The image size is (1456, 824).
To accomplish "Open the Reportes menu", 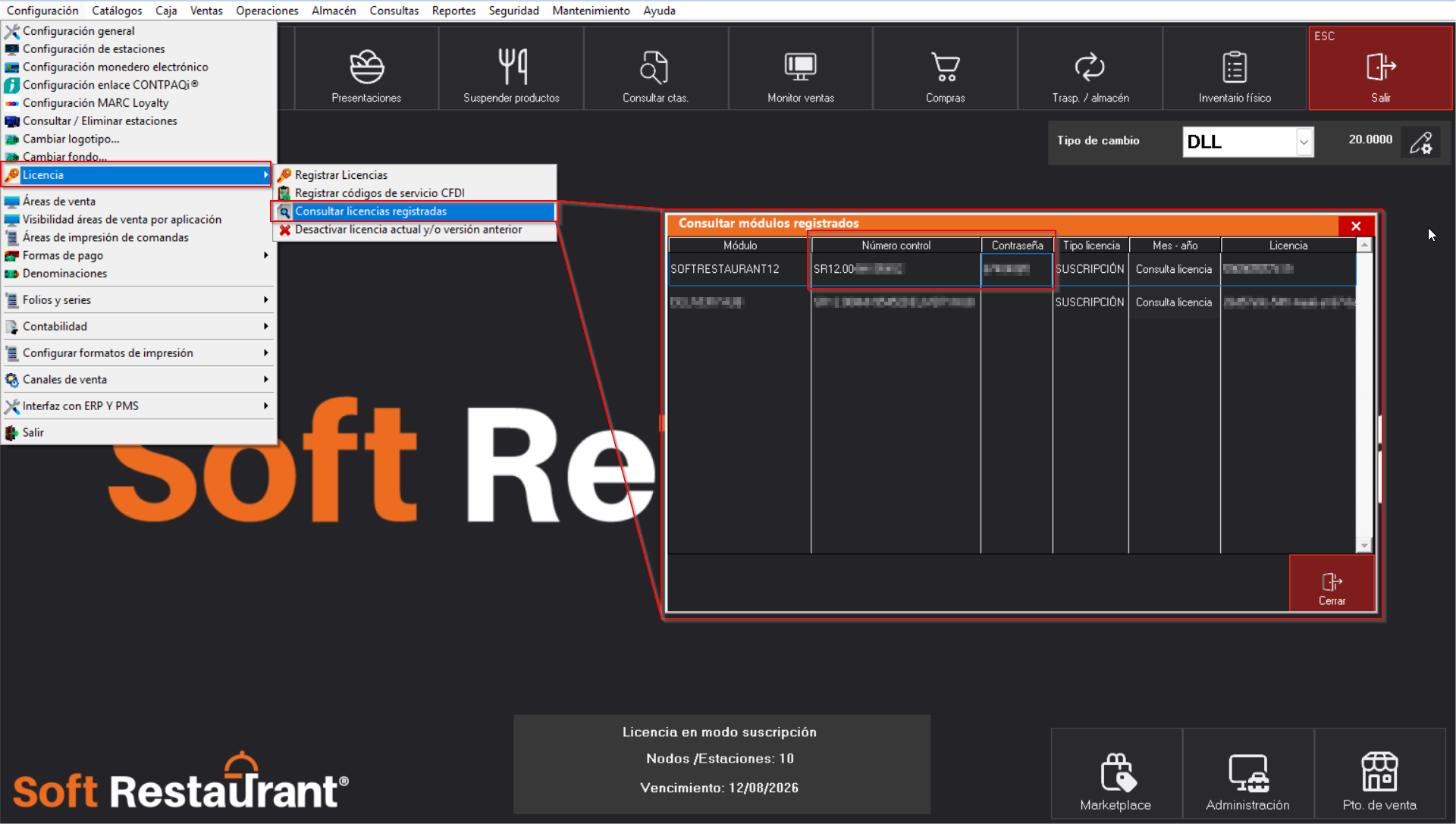I will pos(453,11).
